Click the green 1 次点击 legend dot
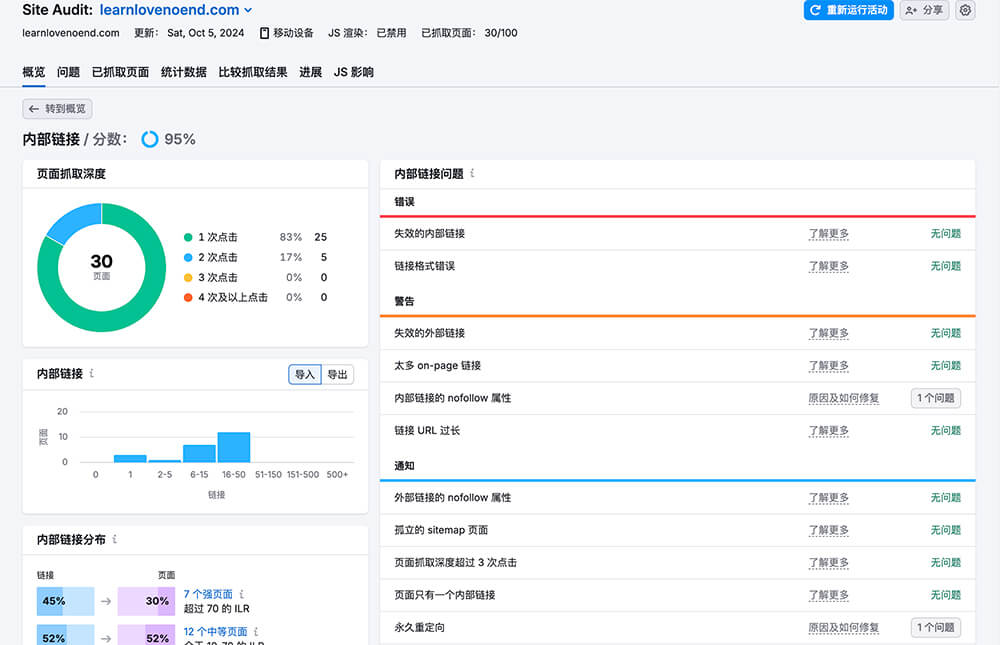The width and height of the screenshot is (1000, 645). (x=188, y=237)
